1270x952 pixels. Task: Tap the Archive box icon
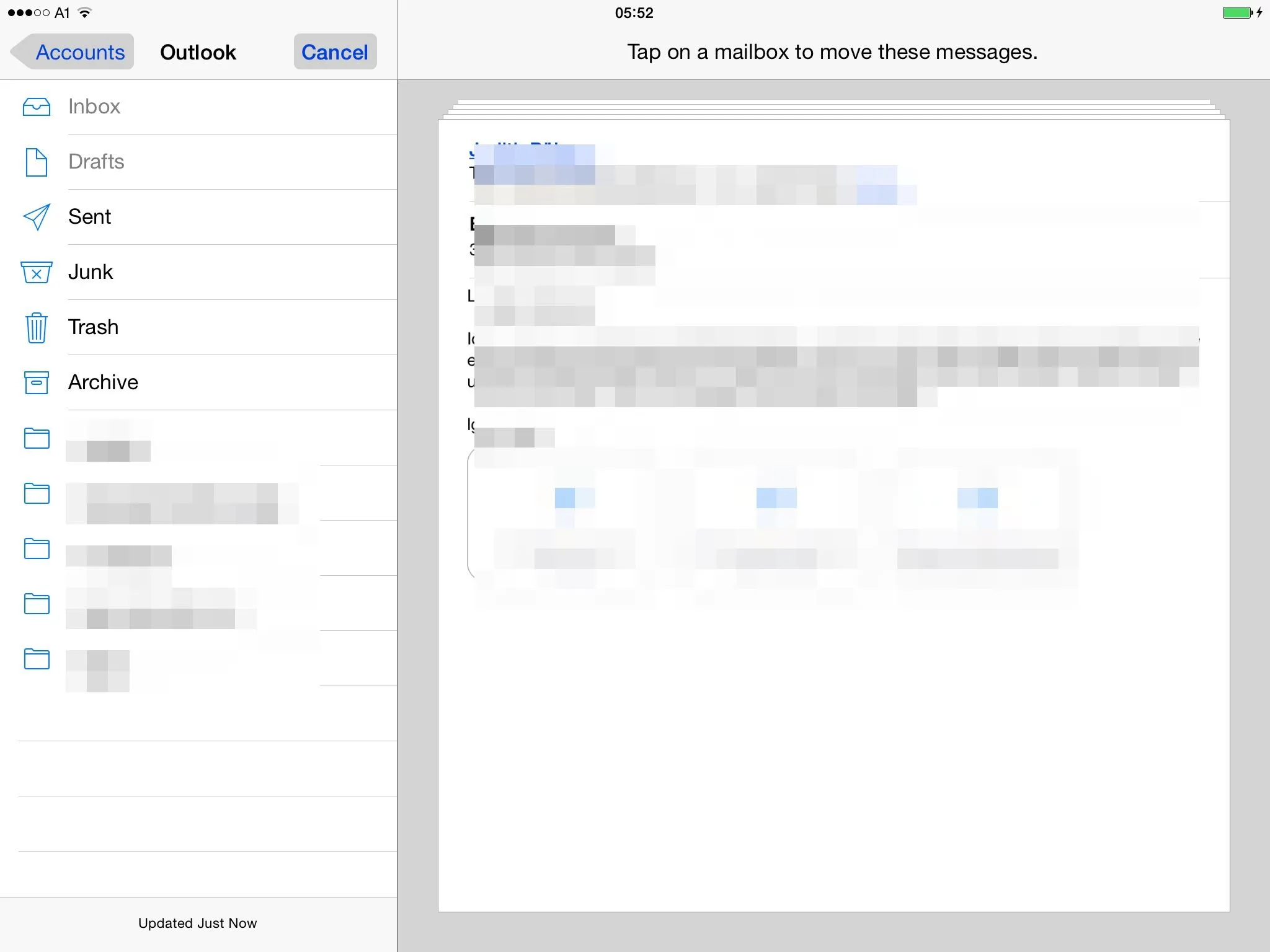(37, 382)
